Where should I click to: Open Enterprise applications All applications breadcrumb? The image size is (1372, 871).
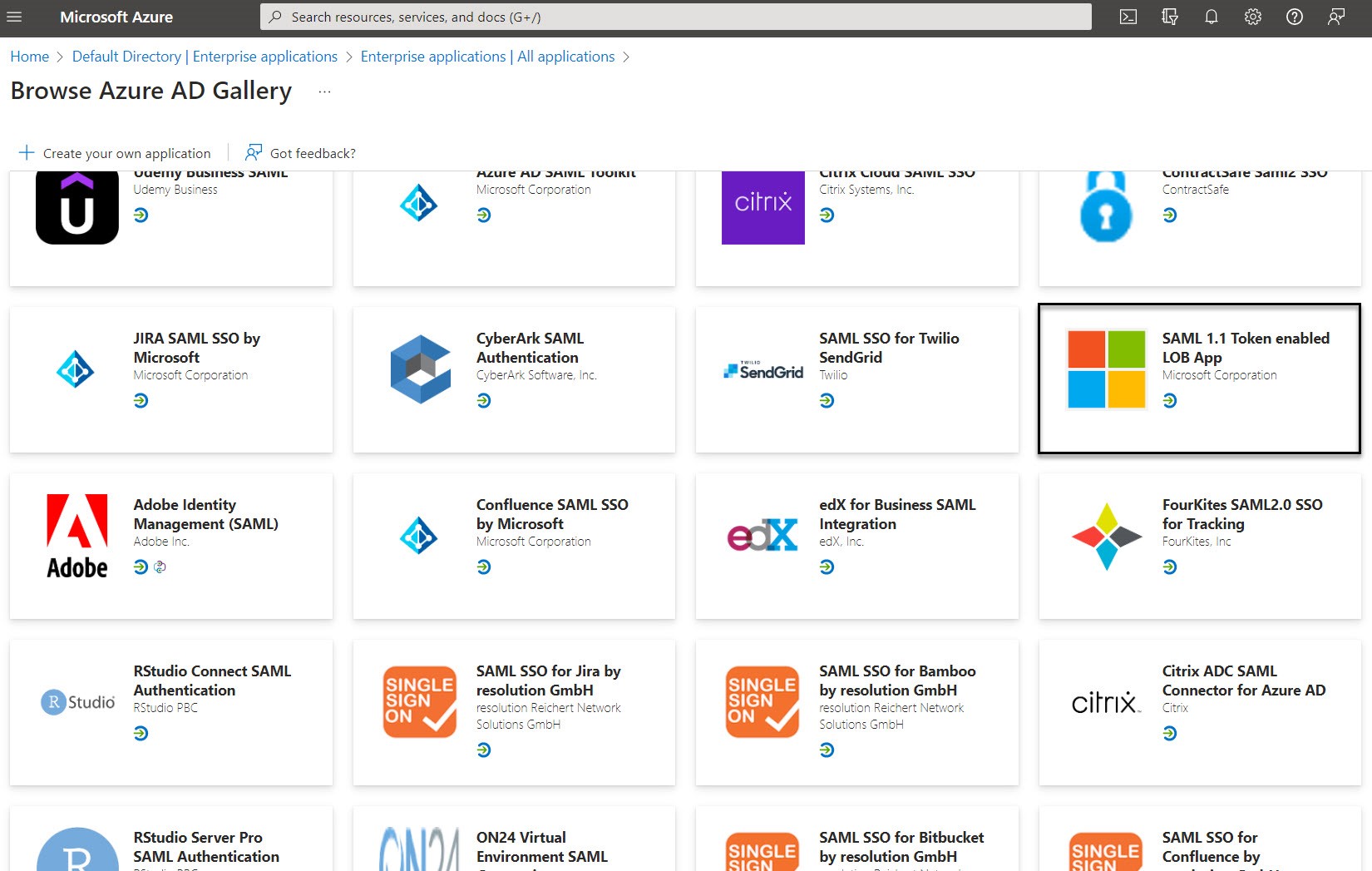coord(487,57)
